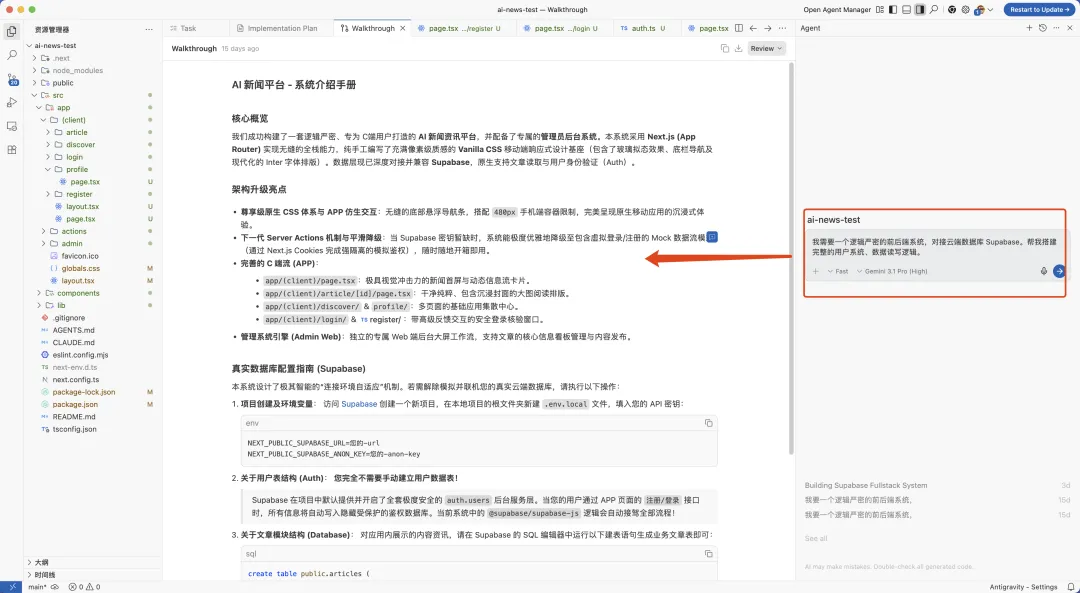This screenshot has width=1080, height=593.
Task: Toggle the Agent side panel visibility
Action: [x=920, y=10]
